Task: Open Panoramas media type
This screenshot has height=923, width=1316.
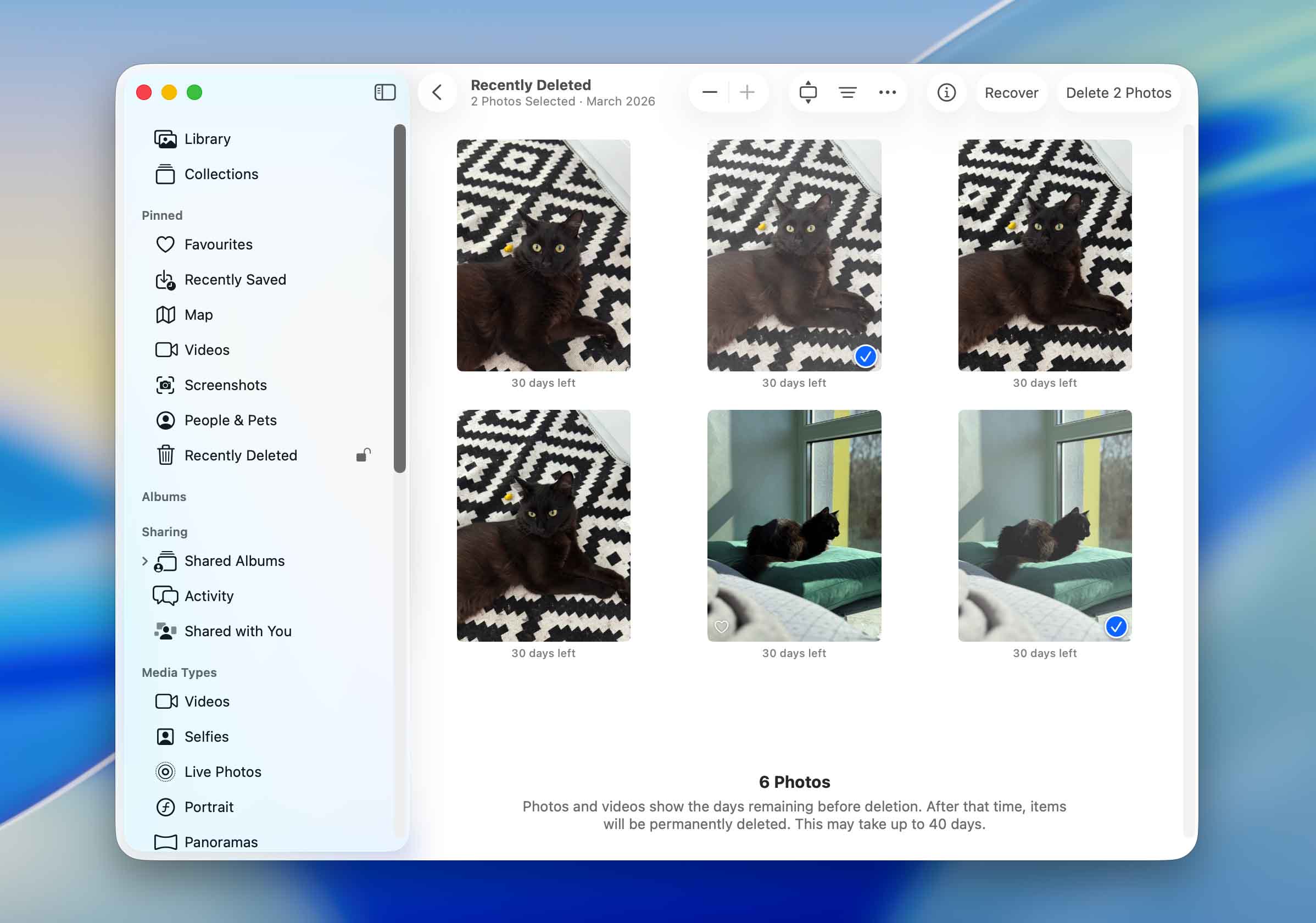Action: pyautogui.click(x=264, y=842)
